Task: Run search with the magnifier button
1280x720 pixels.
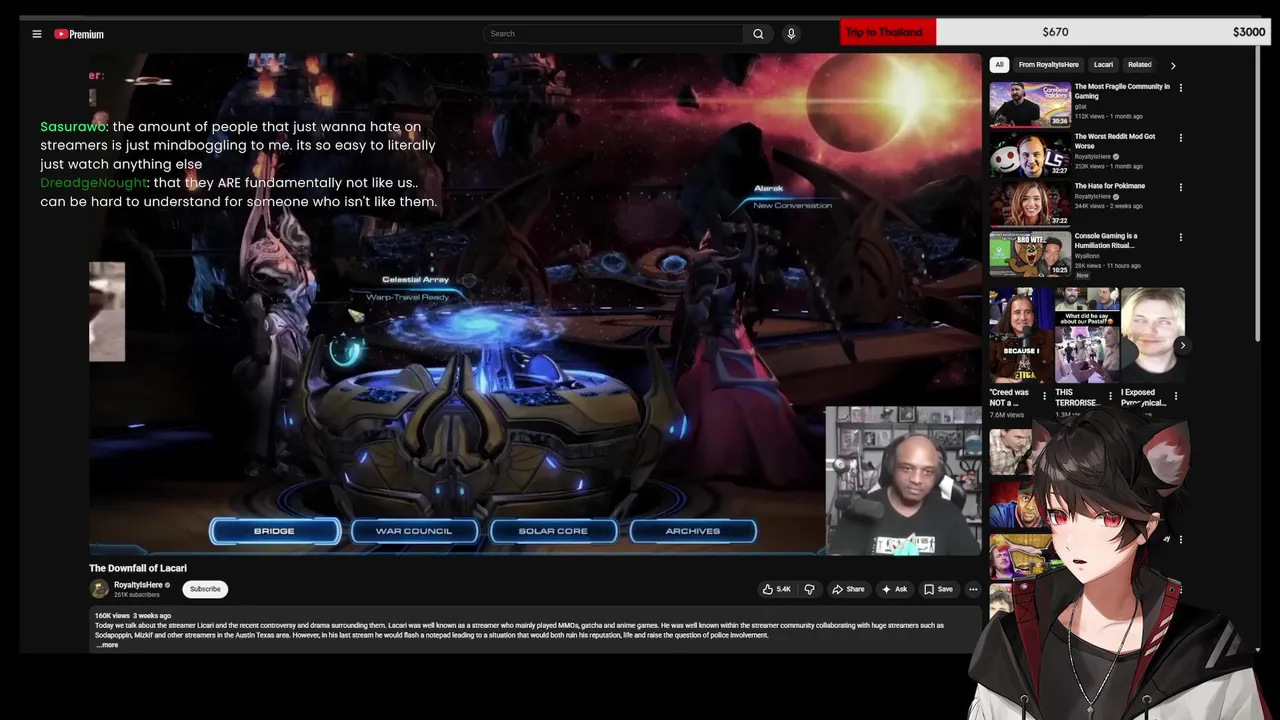Action: (758, 34)
